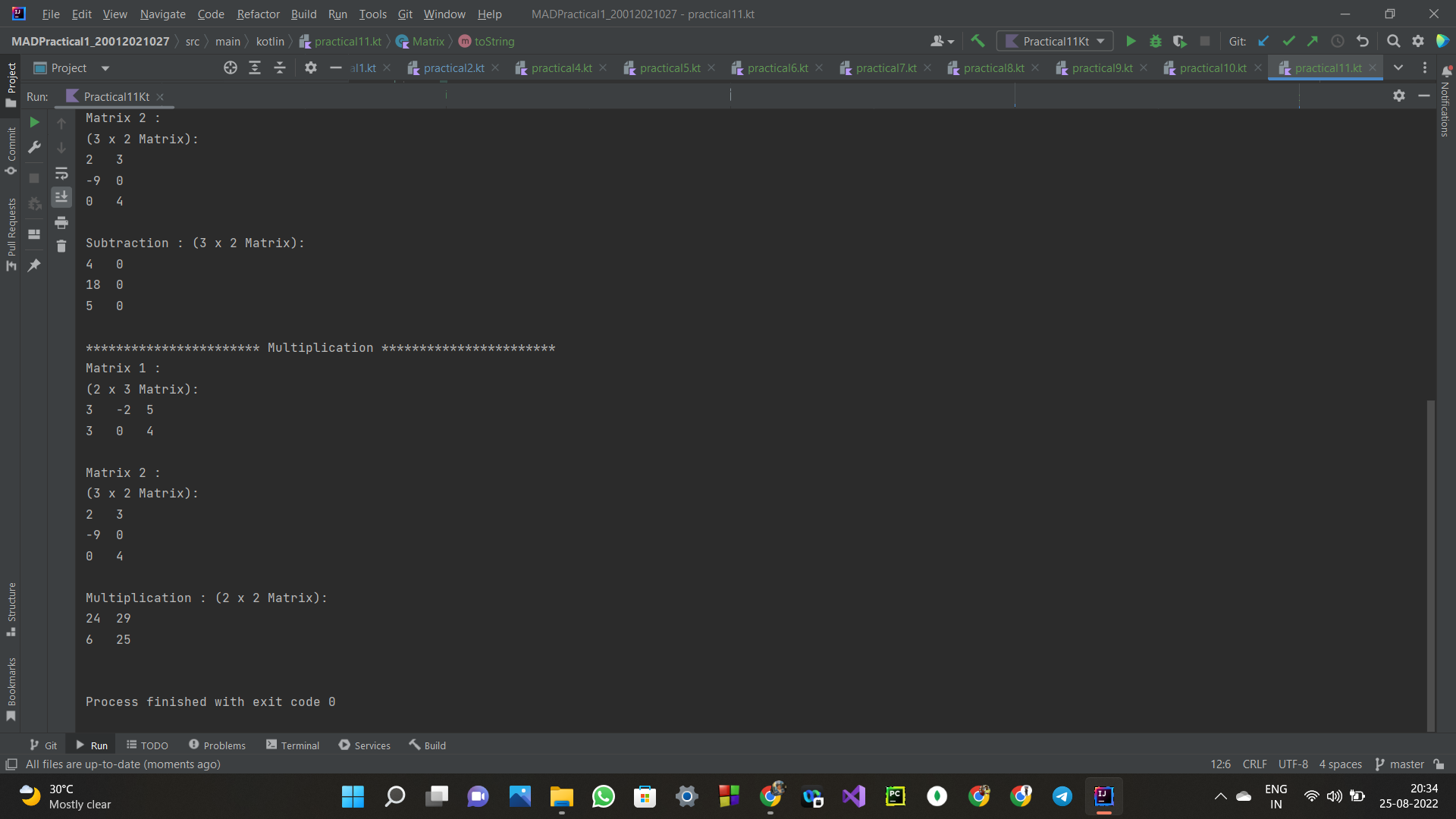1456x819 pixels.
Task: Open the Refactor menu
Action: (258, 14)
